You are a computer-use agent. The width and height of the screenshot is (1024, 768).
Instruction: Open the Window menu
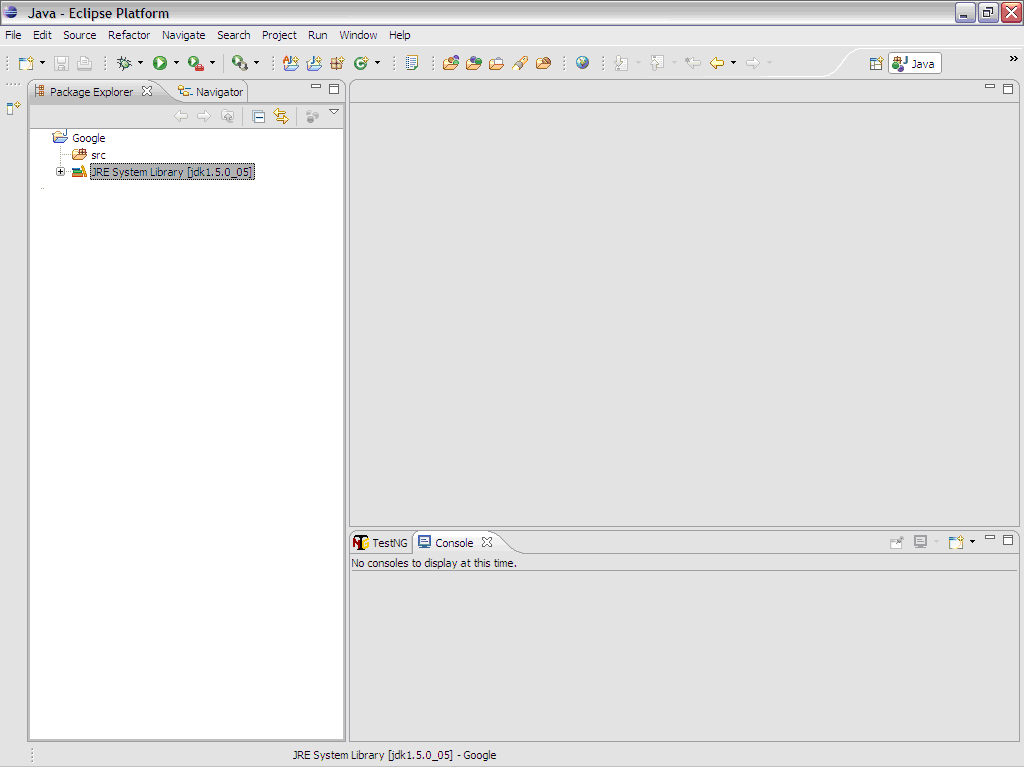tap(358, 35)
